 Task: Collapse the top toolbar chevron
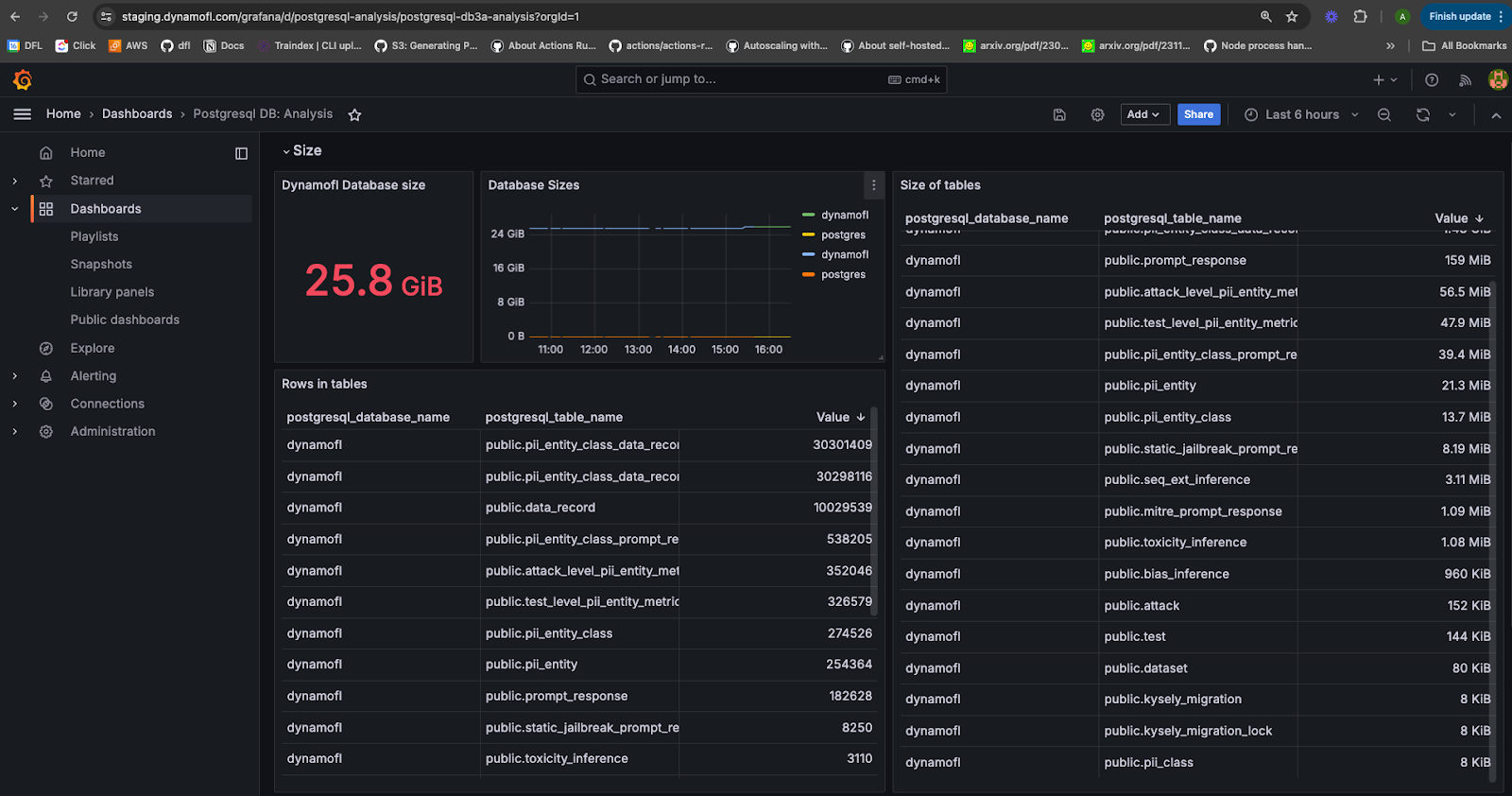(1496, 114)
